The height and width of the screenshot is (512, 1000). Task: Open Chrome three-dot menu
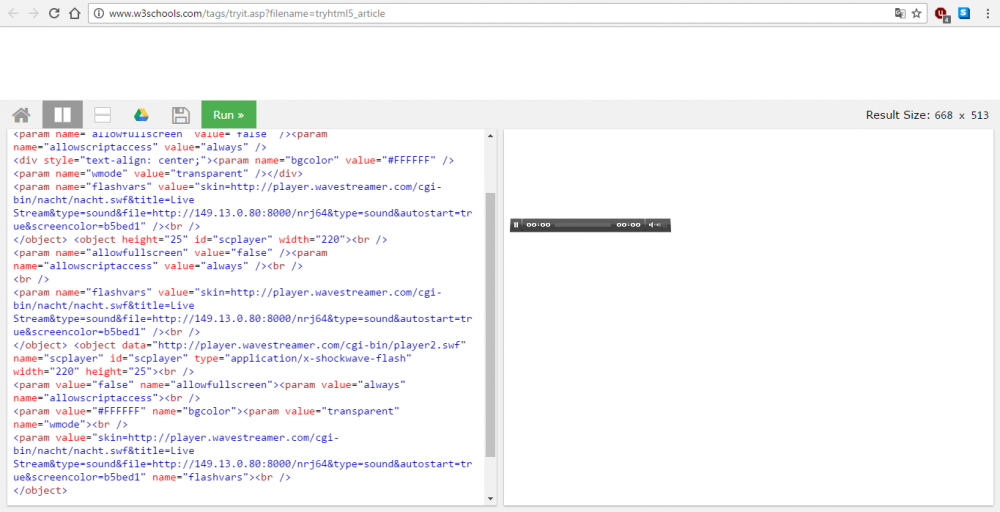pos(986,13)
